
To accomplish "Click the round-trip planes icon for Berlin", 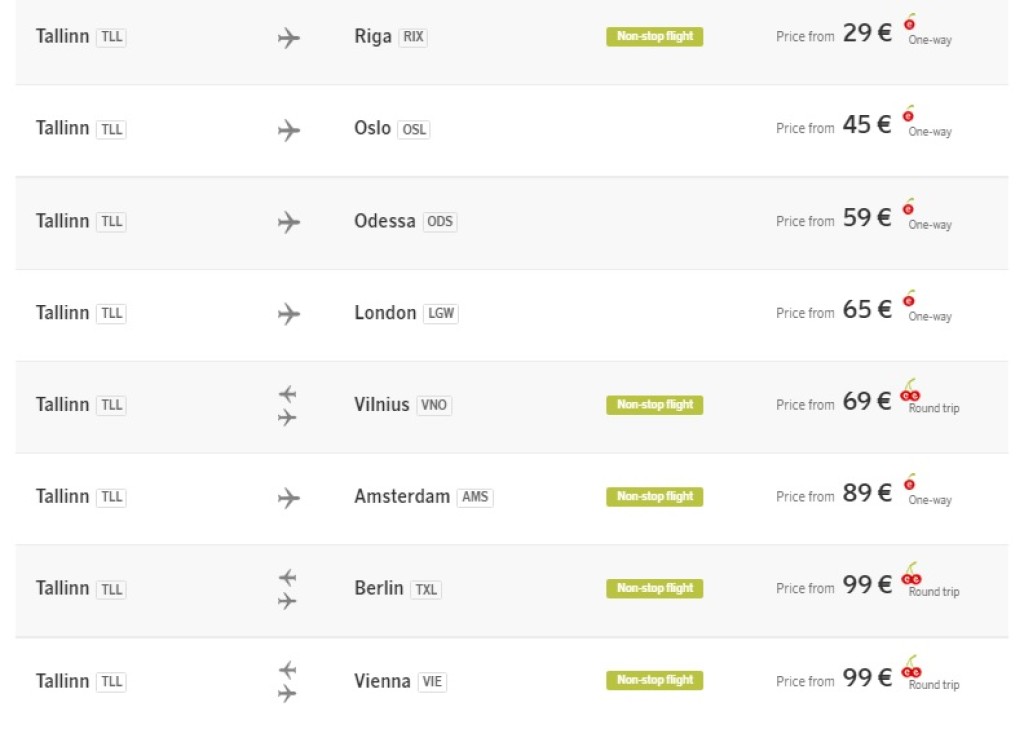I will coord(288,589).
